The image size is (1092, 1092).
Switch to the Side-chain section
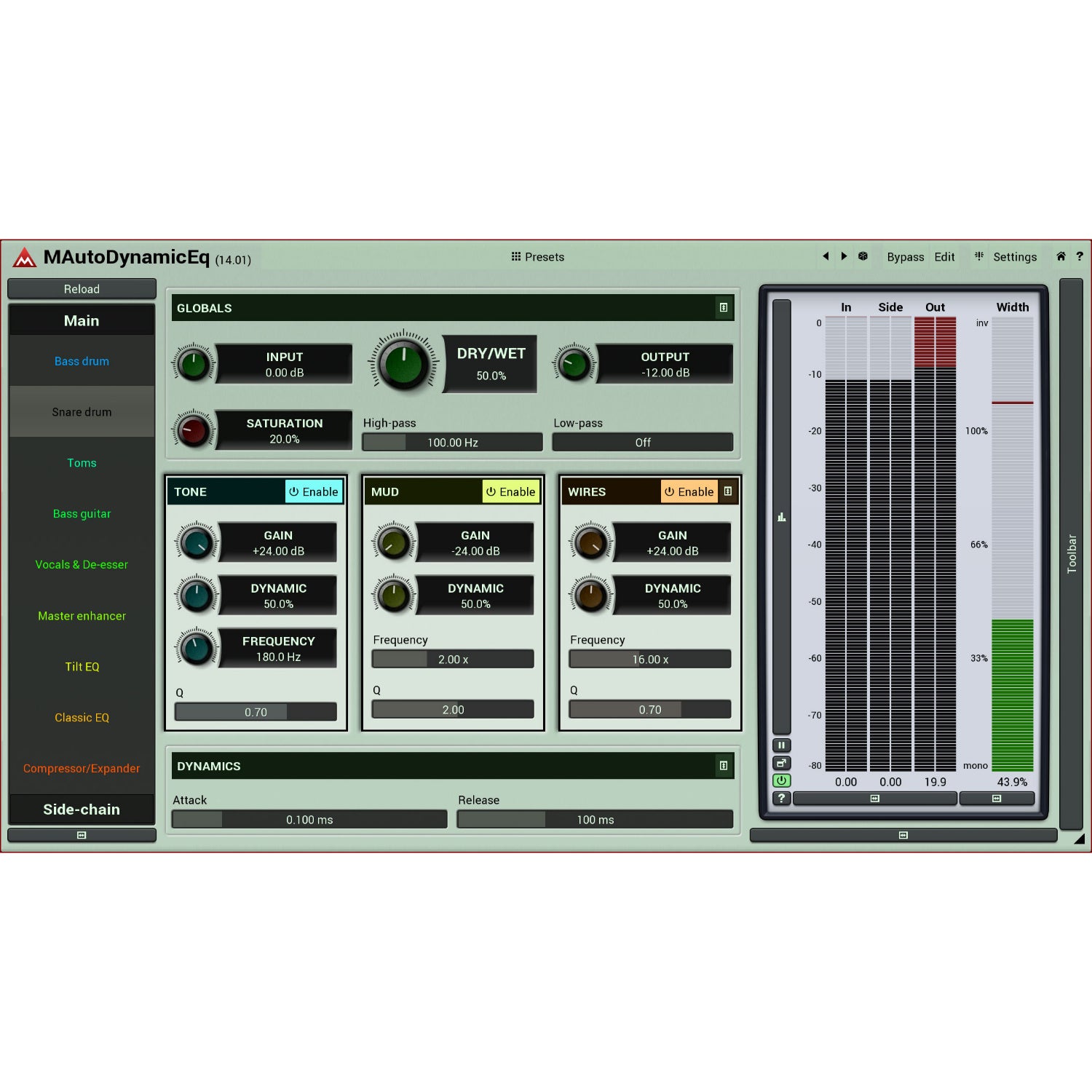(82, 810)
